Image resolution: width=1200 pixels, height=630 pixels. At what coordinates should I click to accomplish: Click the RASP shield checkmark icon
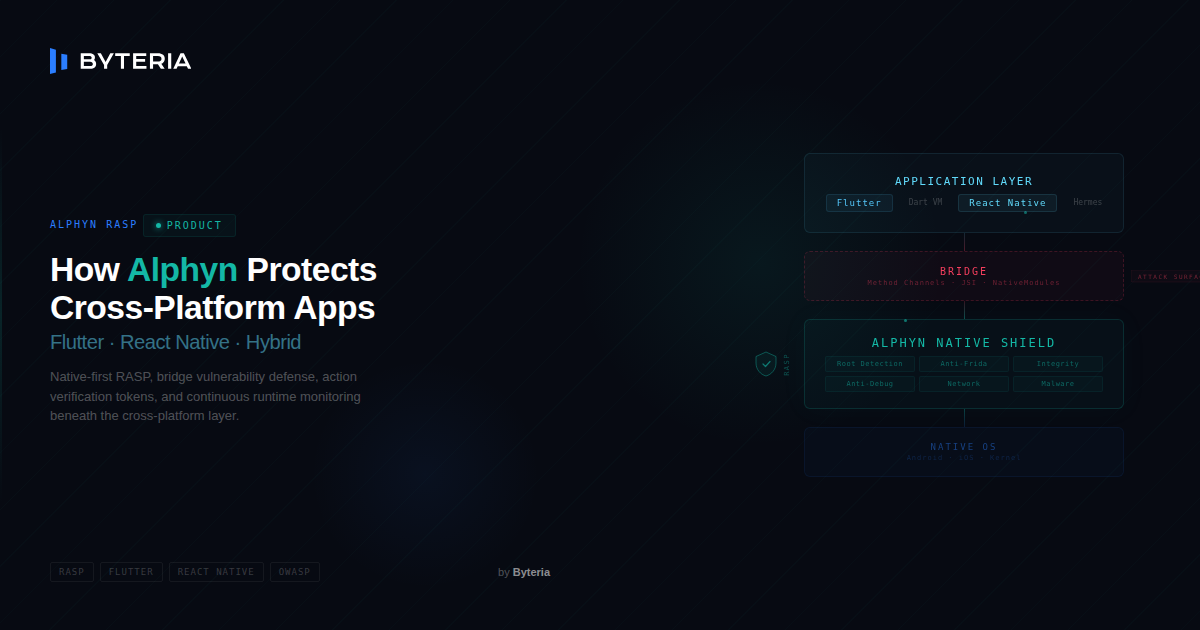766,364
